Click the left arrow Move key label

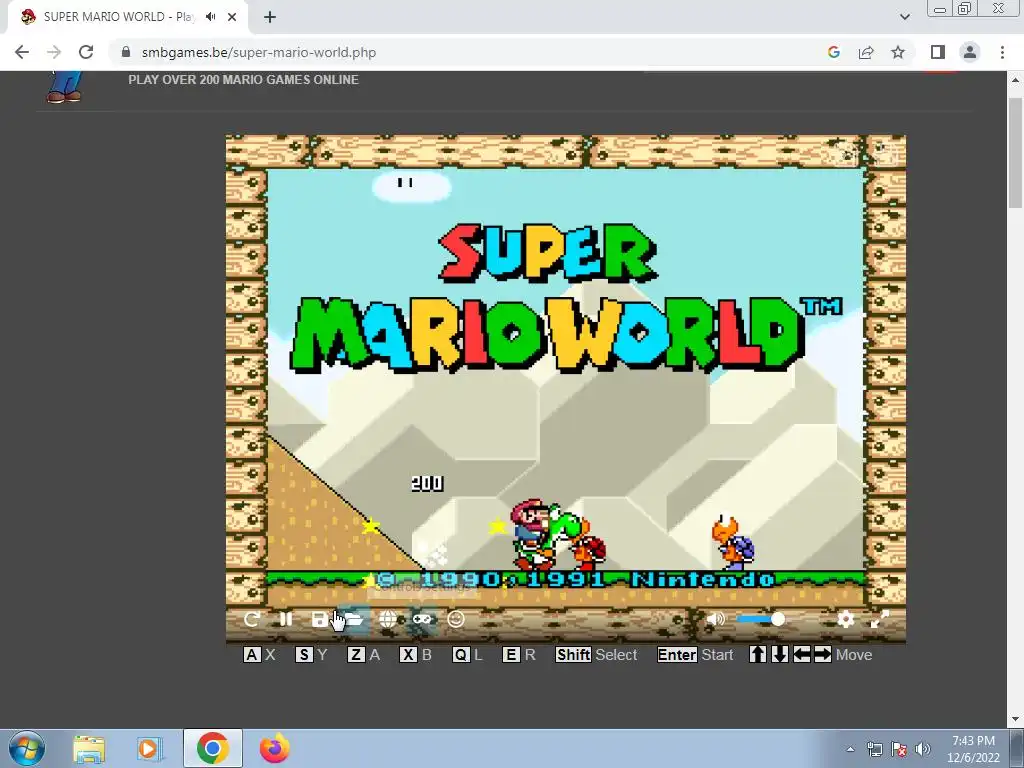(x=801, y=654)
